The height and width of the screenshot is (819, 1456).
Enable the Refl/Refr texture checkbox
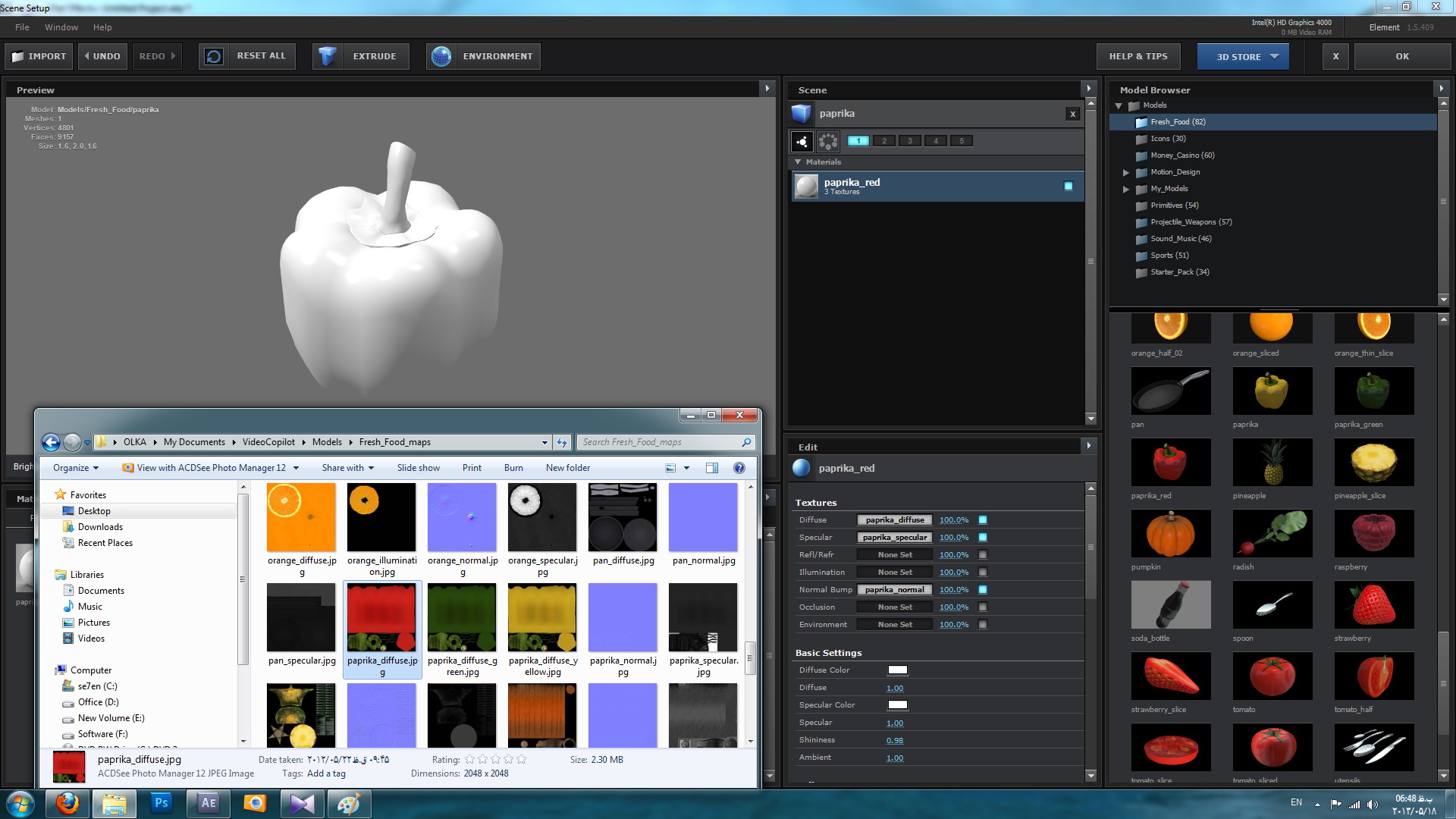tap(983, 555)
